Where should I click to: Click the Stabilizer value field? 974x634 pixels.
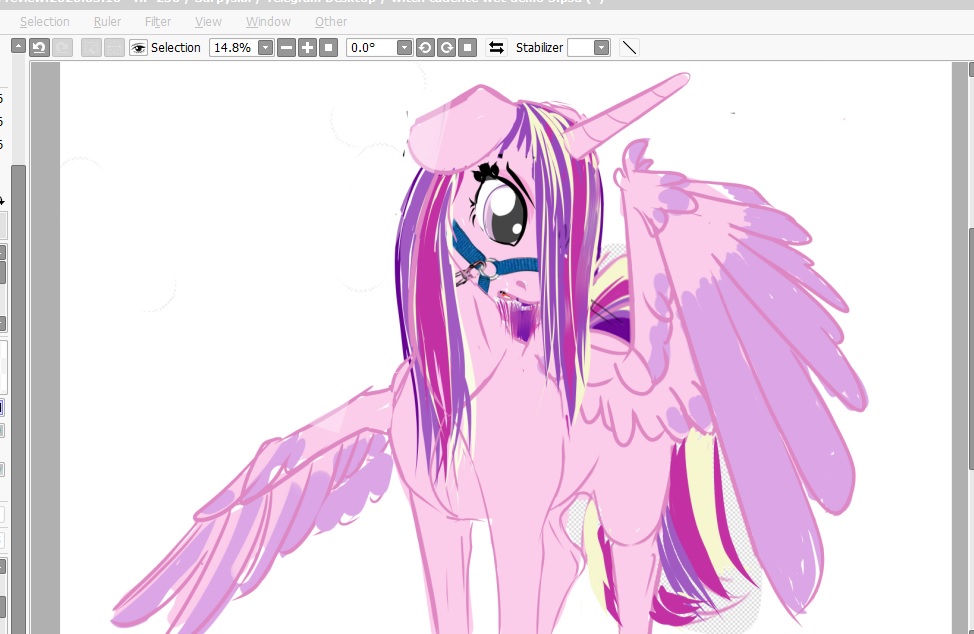581,48
